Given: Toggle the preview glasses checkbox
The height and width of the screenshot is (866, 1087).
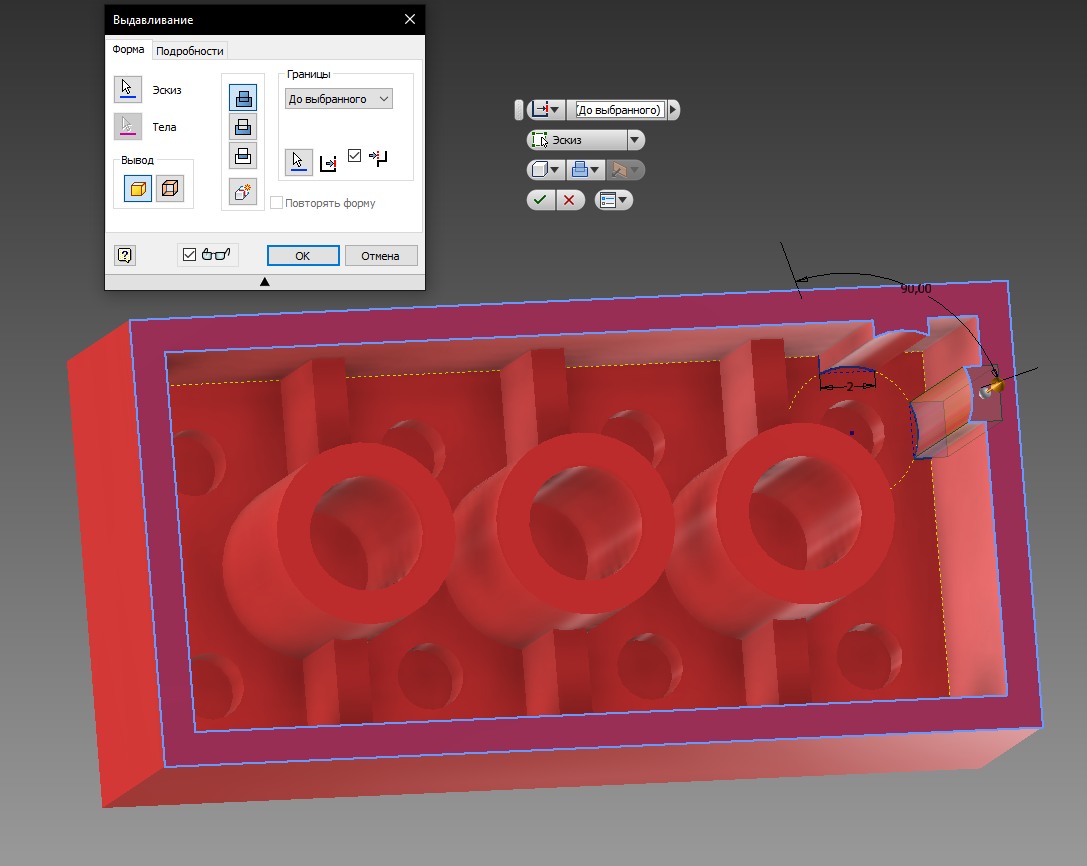Looking at the screenshot, I should coord(191,255).
